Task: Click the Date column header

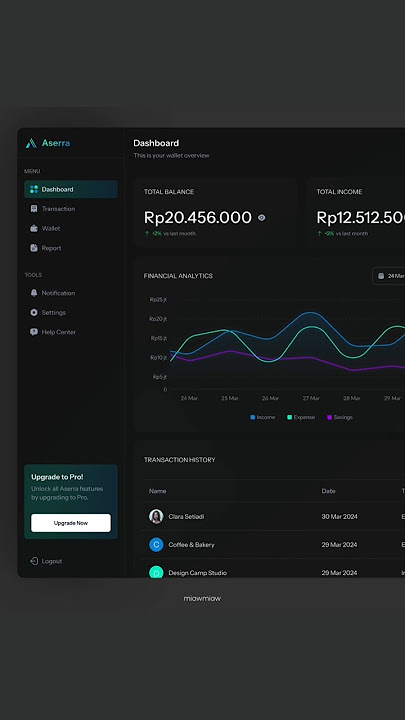Action: (328, 491)
